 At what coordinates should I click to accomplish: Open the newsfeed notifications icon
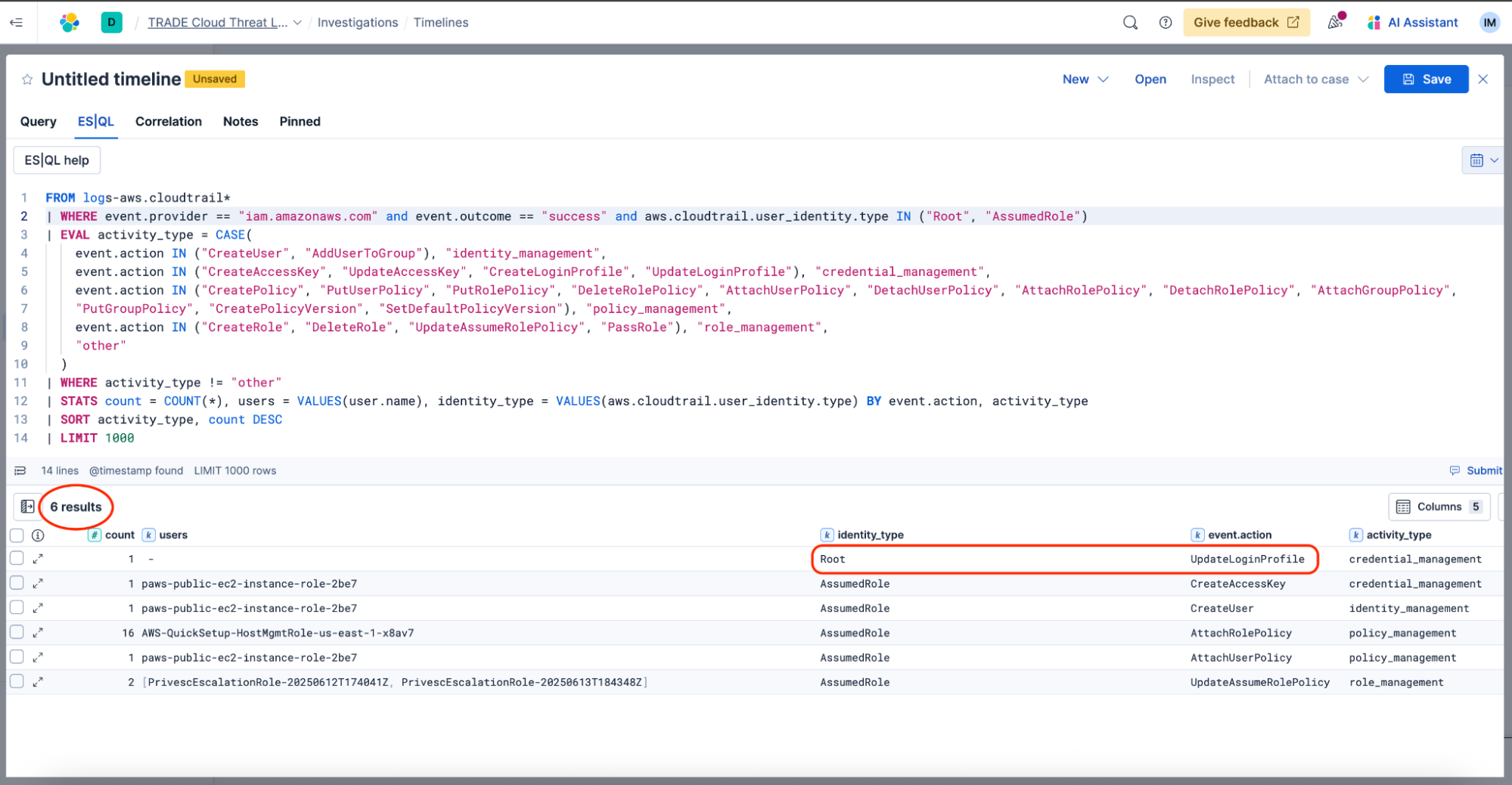click(x=1336, y=22)
